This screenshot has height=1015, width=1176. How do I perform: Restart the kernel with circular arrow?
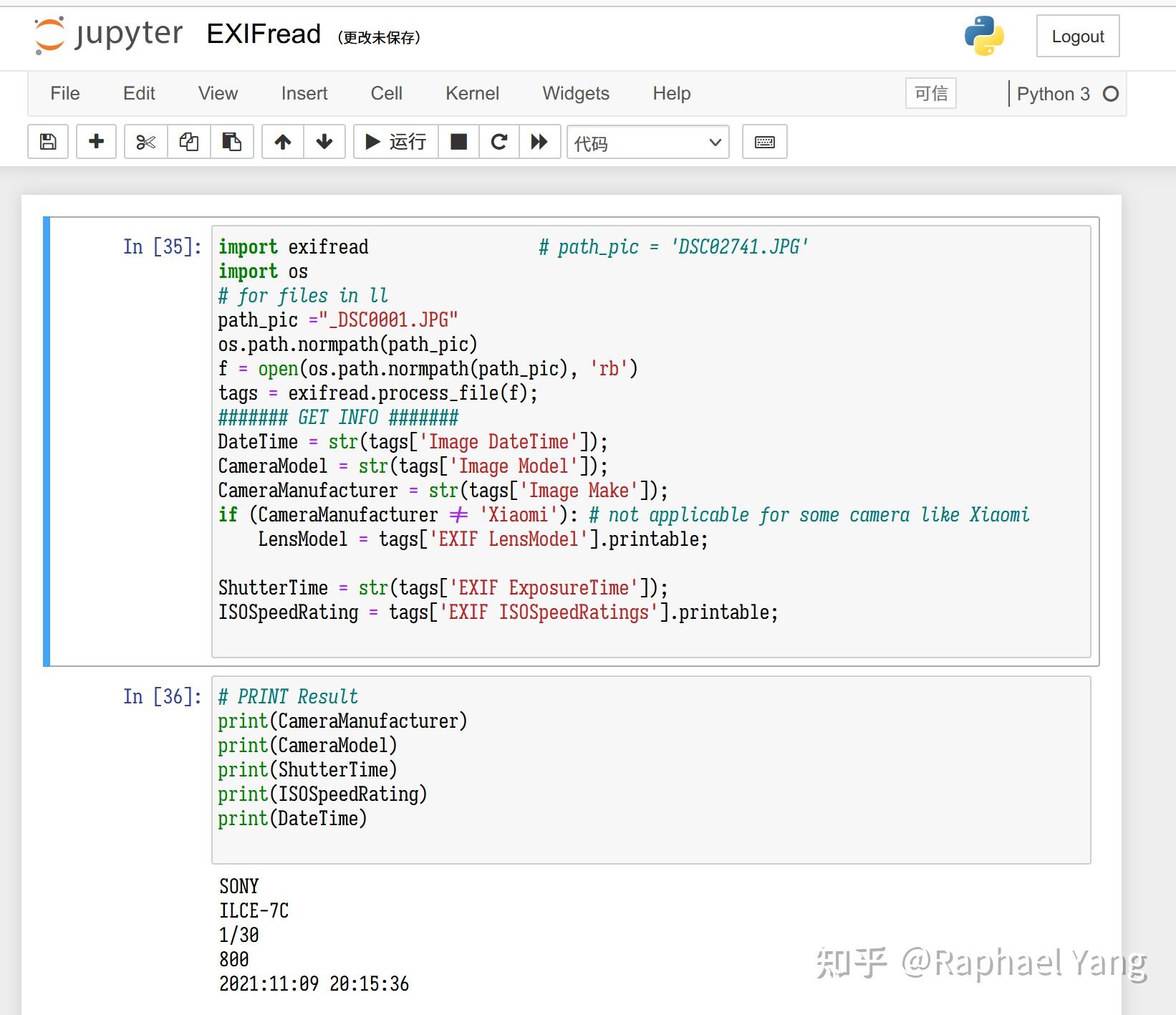coord(499,142)
